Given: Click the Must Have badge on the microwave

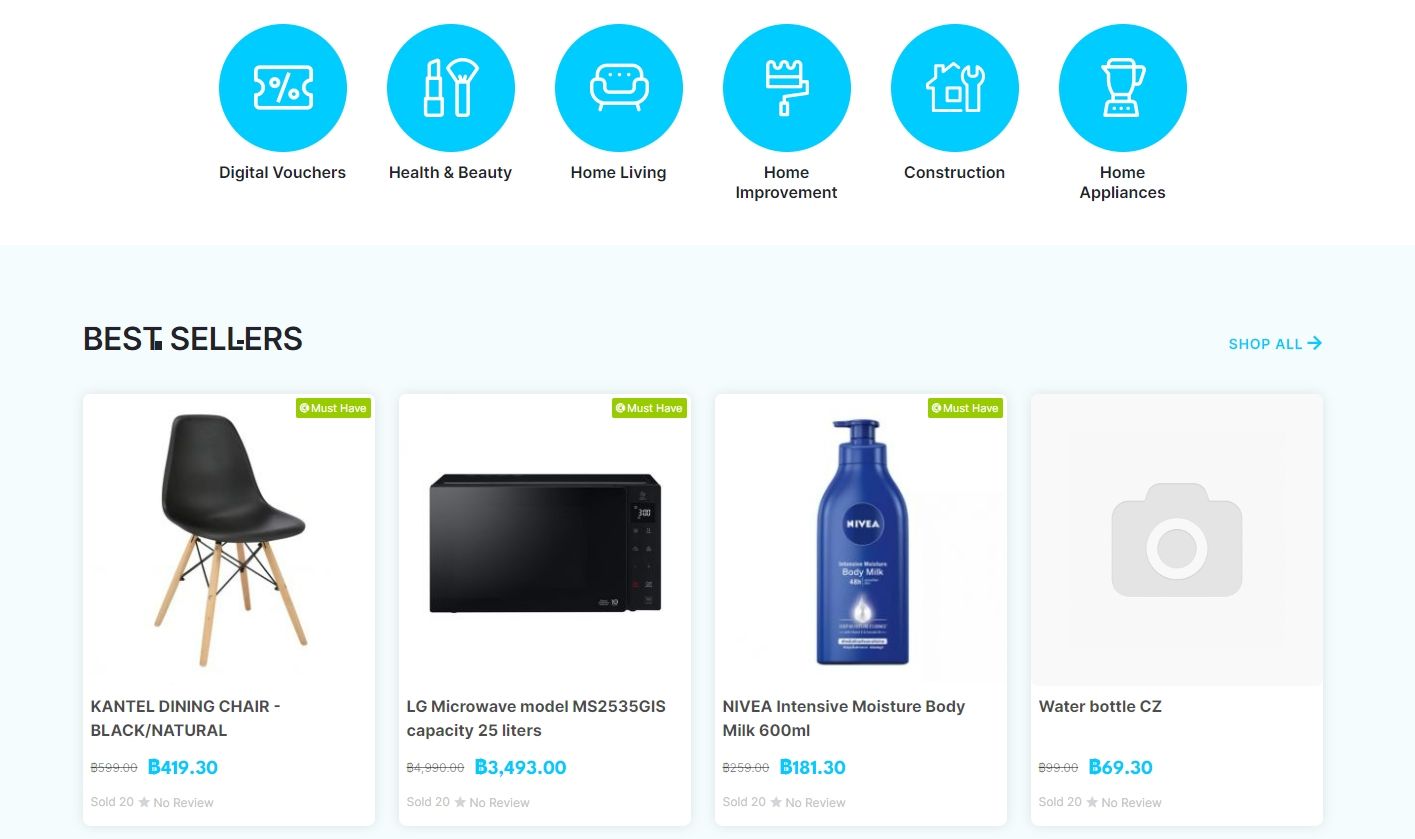Looking at the screenshot, I should point(649,408).
